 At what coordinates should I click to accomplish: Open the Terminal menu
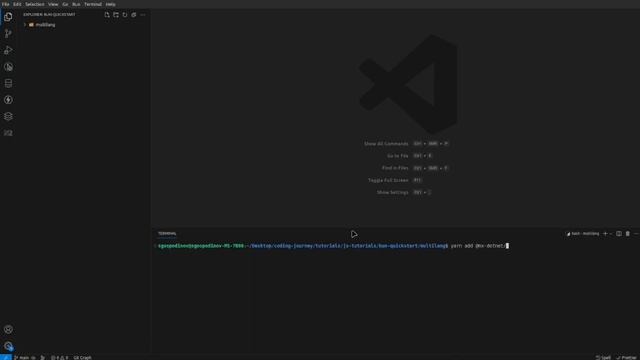[93, 4]
